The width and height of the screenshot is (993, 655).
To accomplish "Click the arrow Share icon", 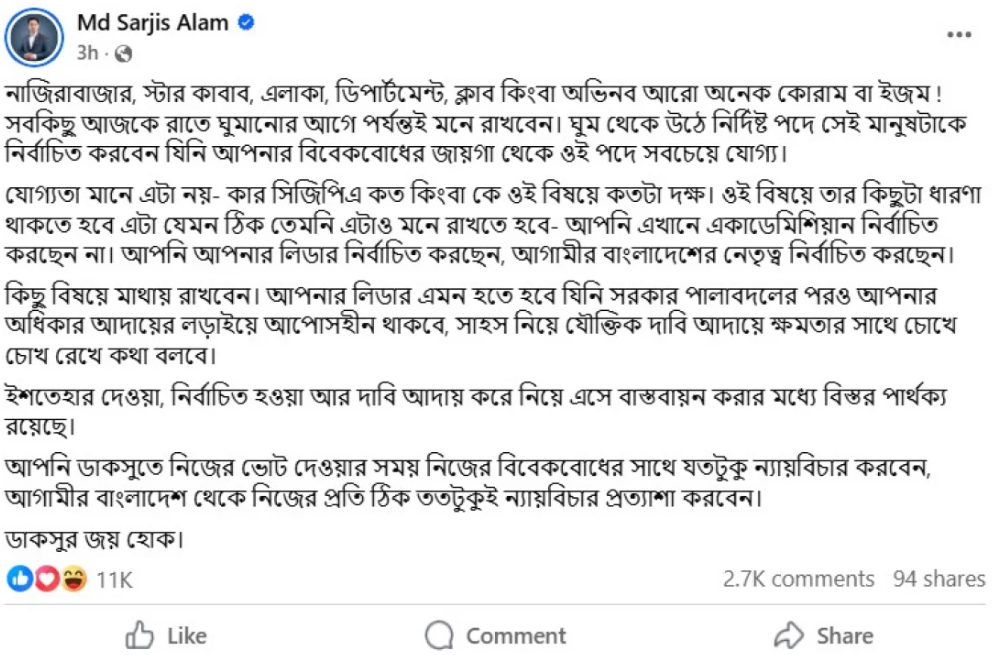I will (x=790, y=635).
